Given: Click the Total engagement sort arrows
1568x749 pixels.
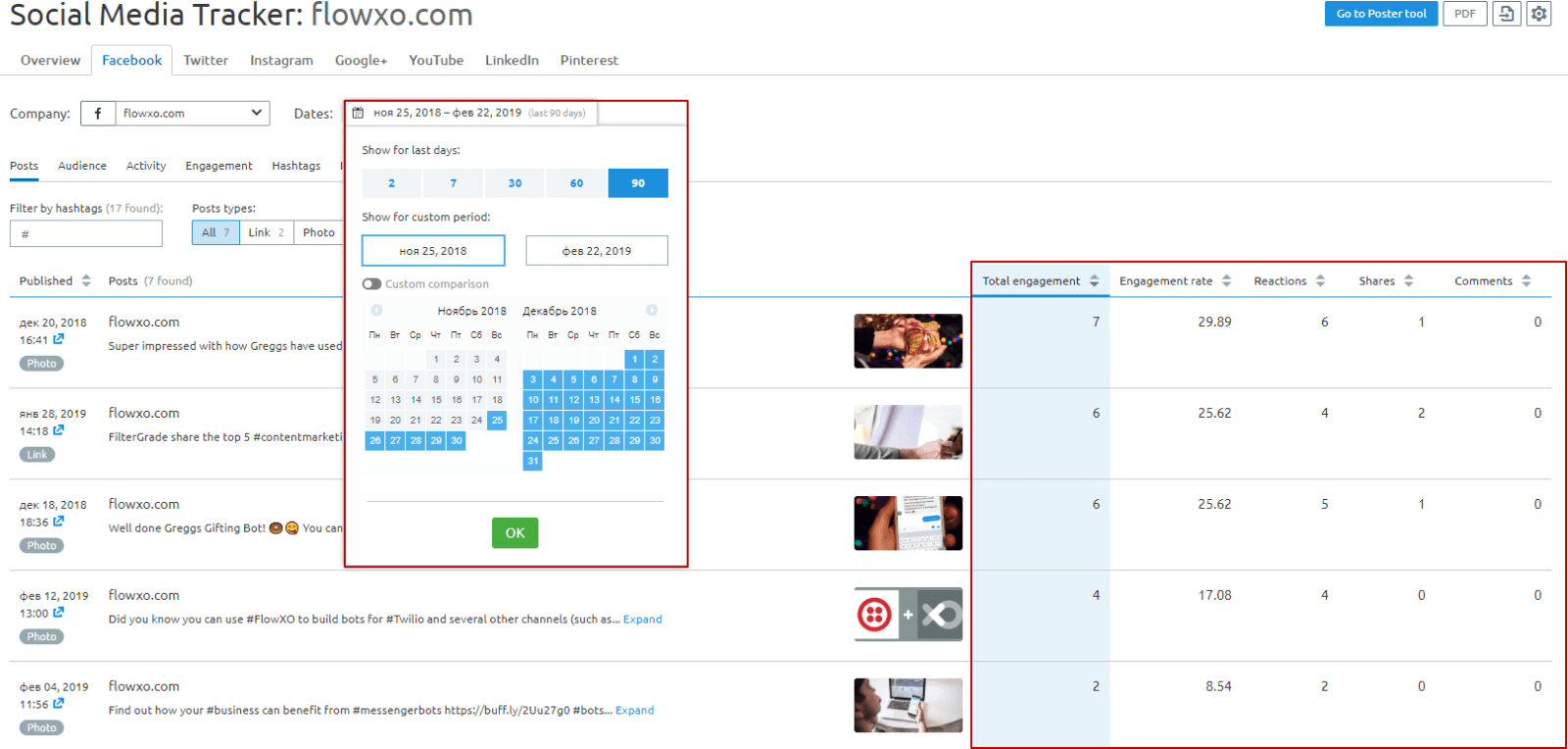Looking at the screenshot, I should point(1094,280).
